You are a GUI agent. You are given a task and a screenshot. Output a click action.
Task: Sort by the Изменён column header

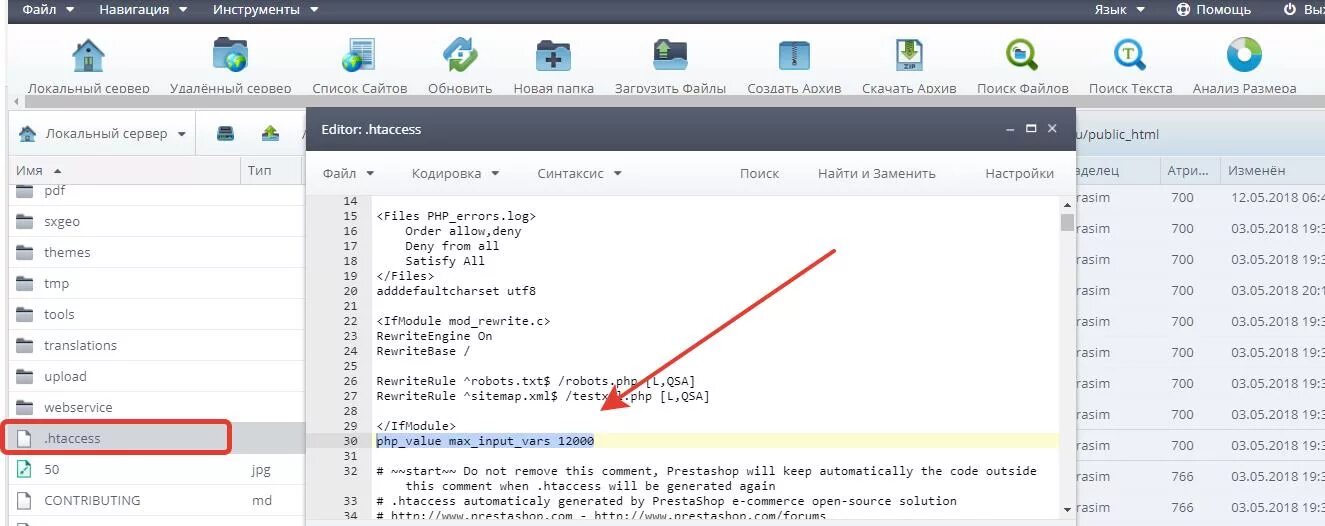pyautogui.click(x=1274, y=171)
